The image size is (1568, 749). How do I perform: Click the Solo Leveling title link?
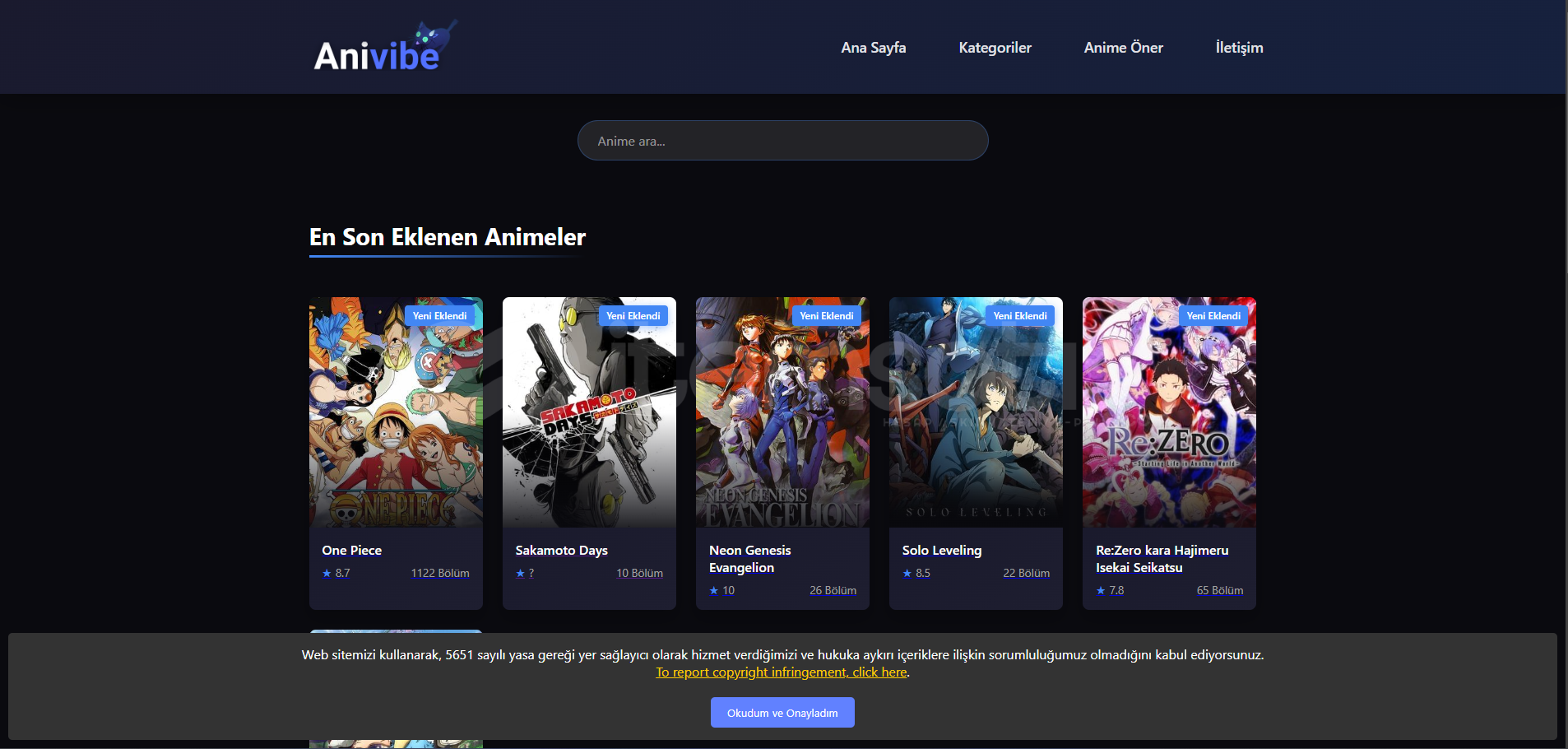click(x=941, y=551)
